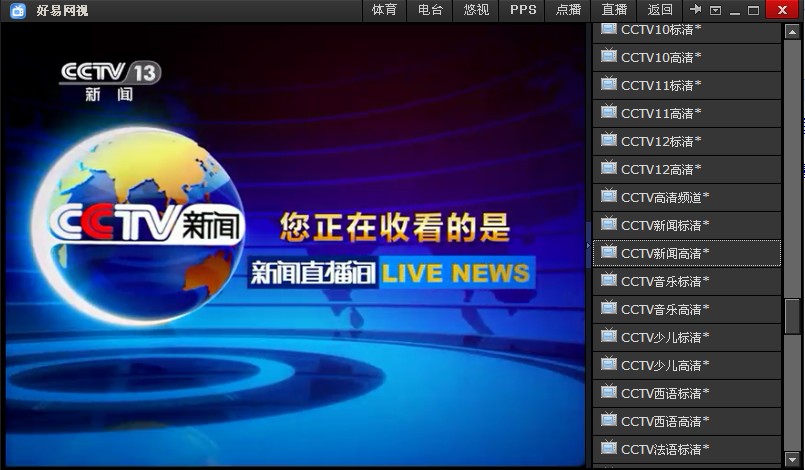Select channel CCTV11高清*
Image resolution: width=805 pixels, height=470 pixels.
pos(687,114)
